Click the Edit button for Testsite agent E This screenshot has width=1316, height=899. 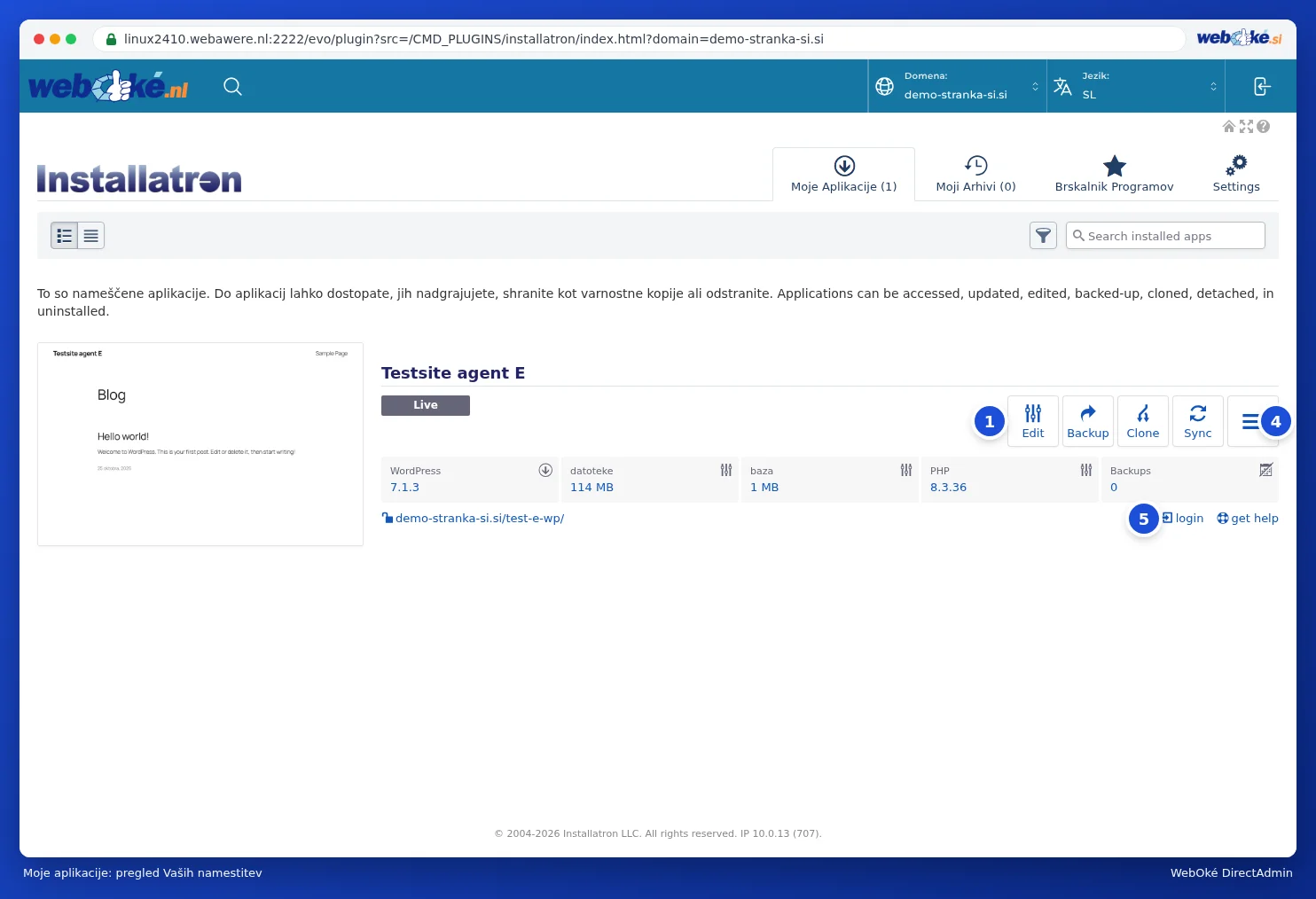click(x=1033, y=421)
